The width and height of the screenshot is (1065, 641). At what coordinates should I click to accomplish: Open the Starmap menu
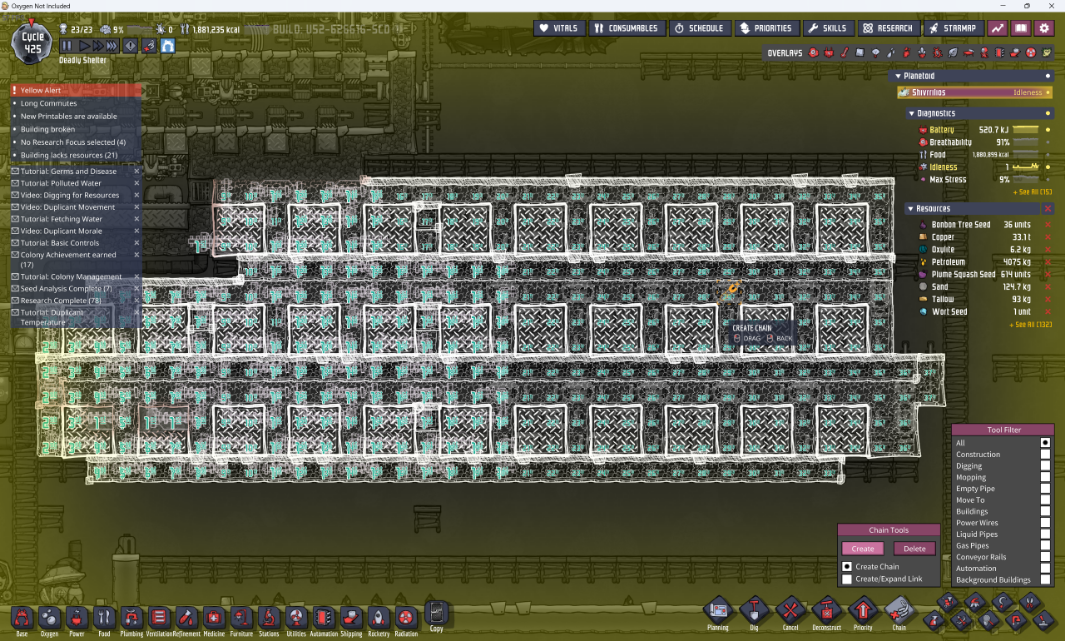click(x=953, y=28)
